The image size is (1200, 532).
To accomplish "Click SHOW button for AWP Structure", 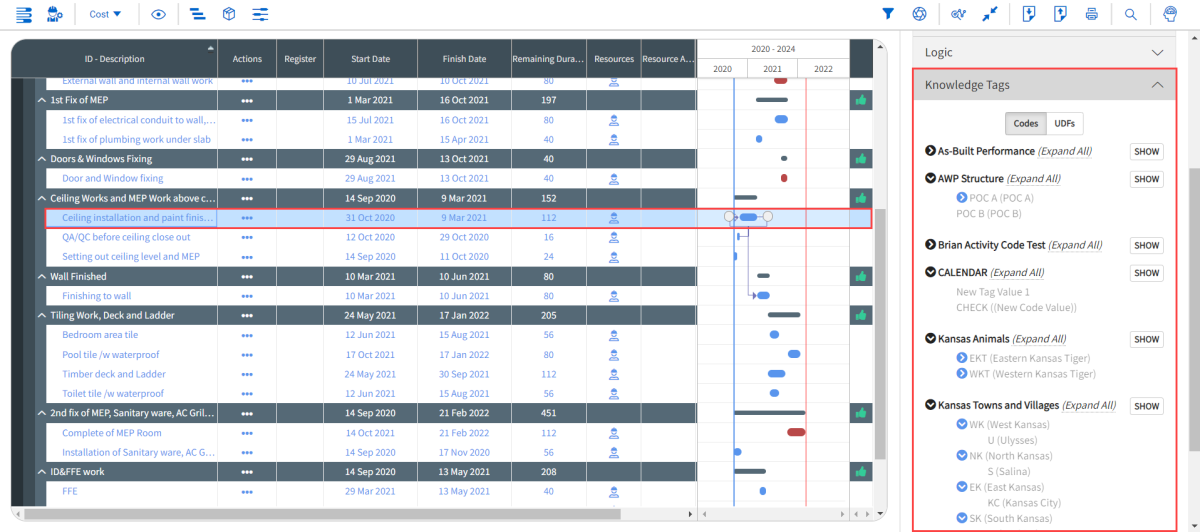I will pyautogui.click(x=1147, y=179).
